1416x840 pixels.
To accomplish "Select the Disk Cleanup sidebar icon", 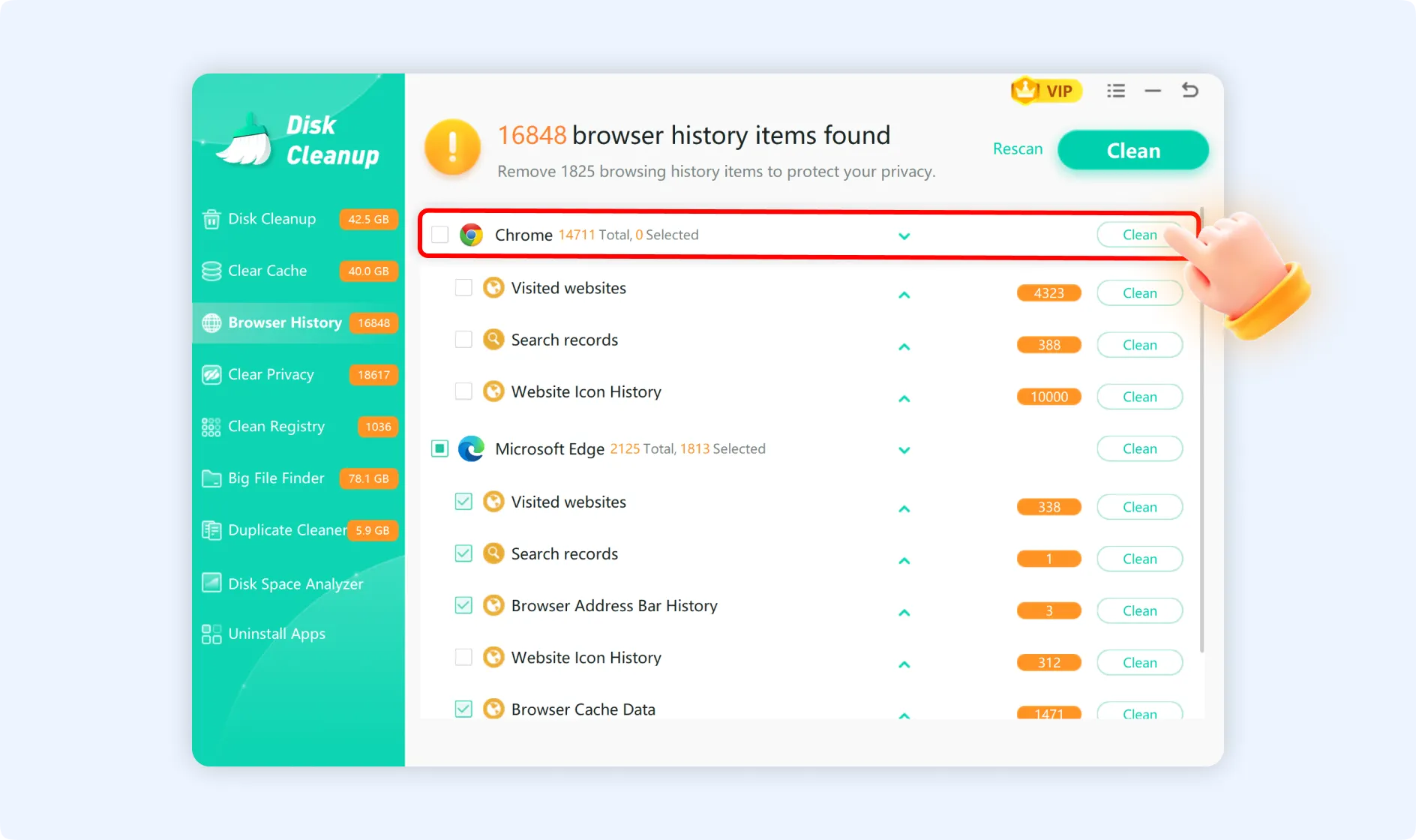I will pos(210,219).
